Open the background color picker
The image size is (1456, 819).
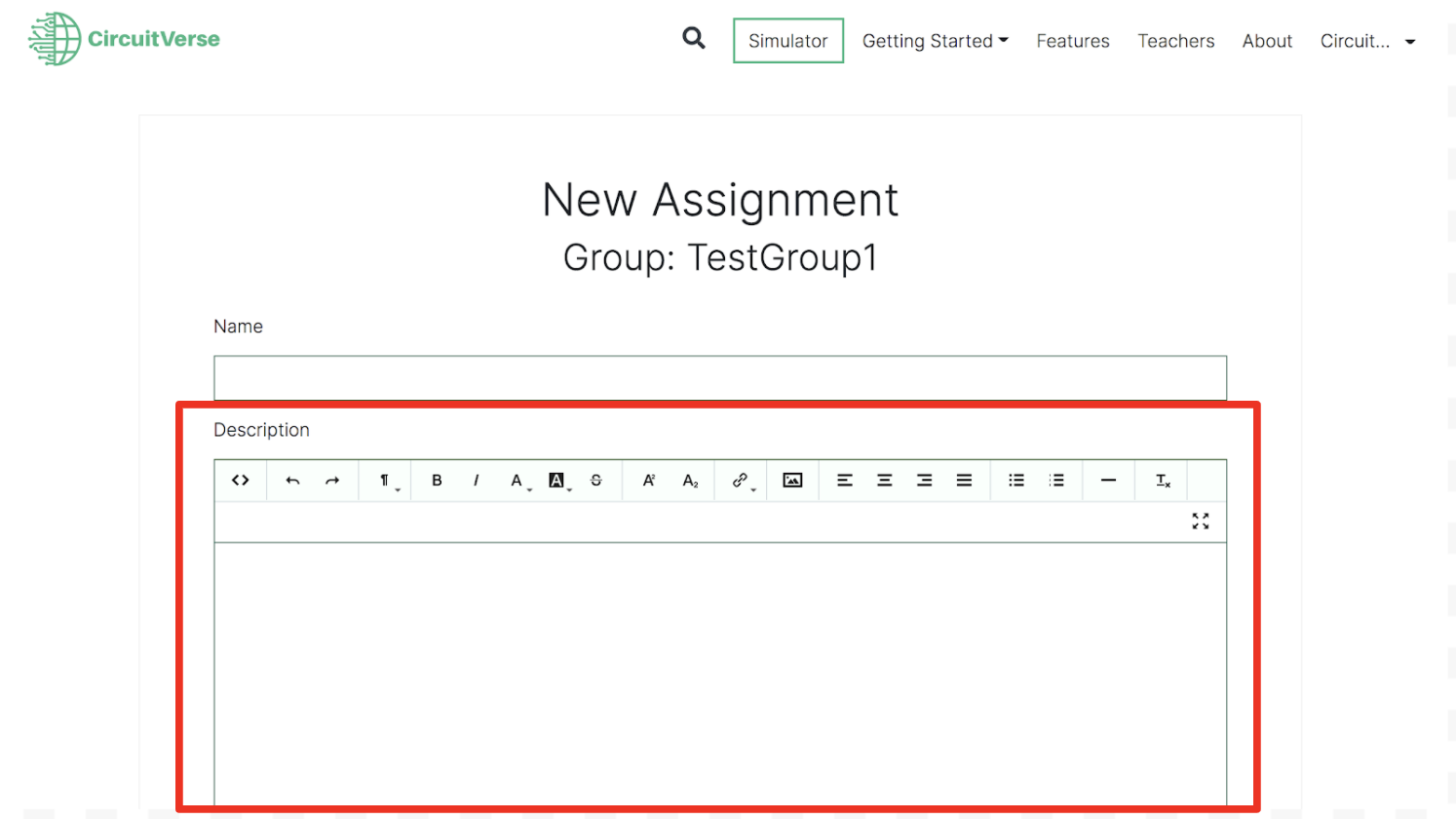(x=558, y=481)
